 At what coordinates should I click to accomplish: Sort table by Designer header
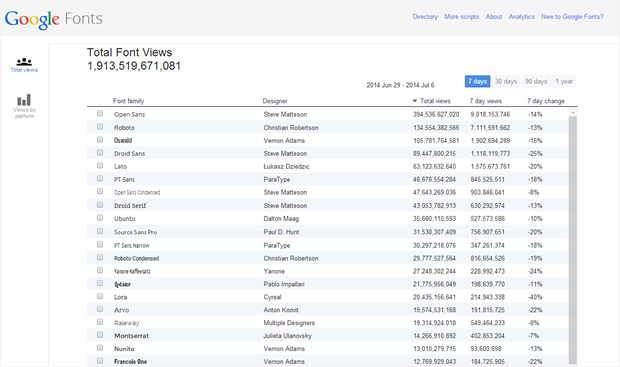pos(275,101)
